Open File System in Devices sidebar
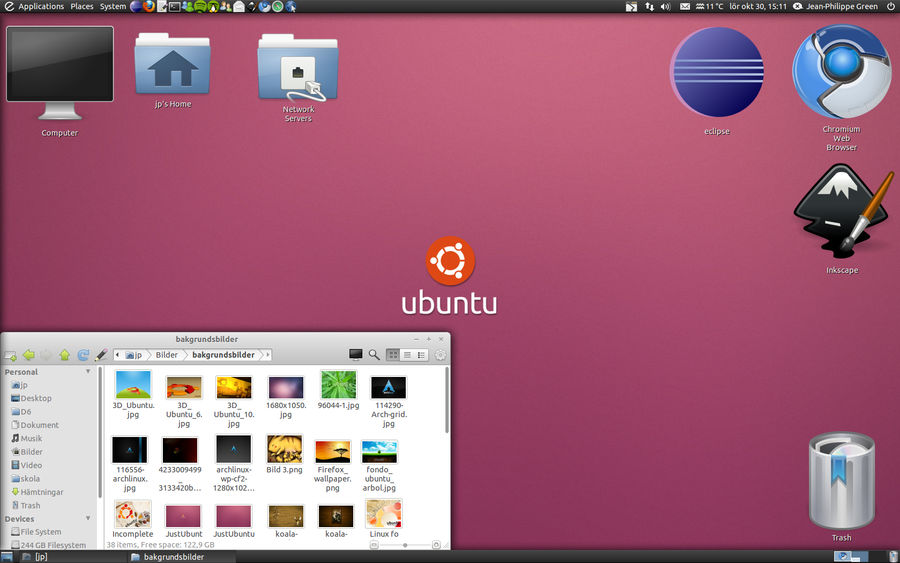 (36, 532)
